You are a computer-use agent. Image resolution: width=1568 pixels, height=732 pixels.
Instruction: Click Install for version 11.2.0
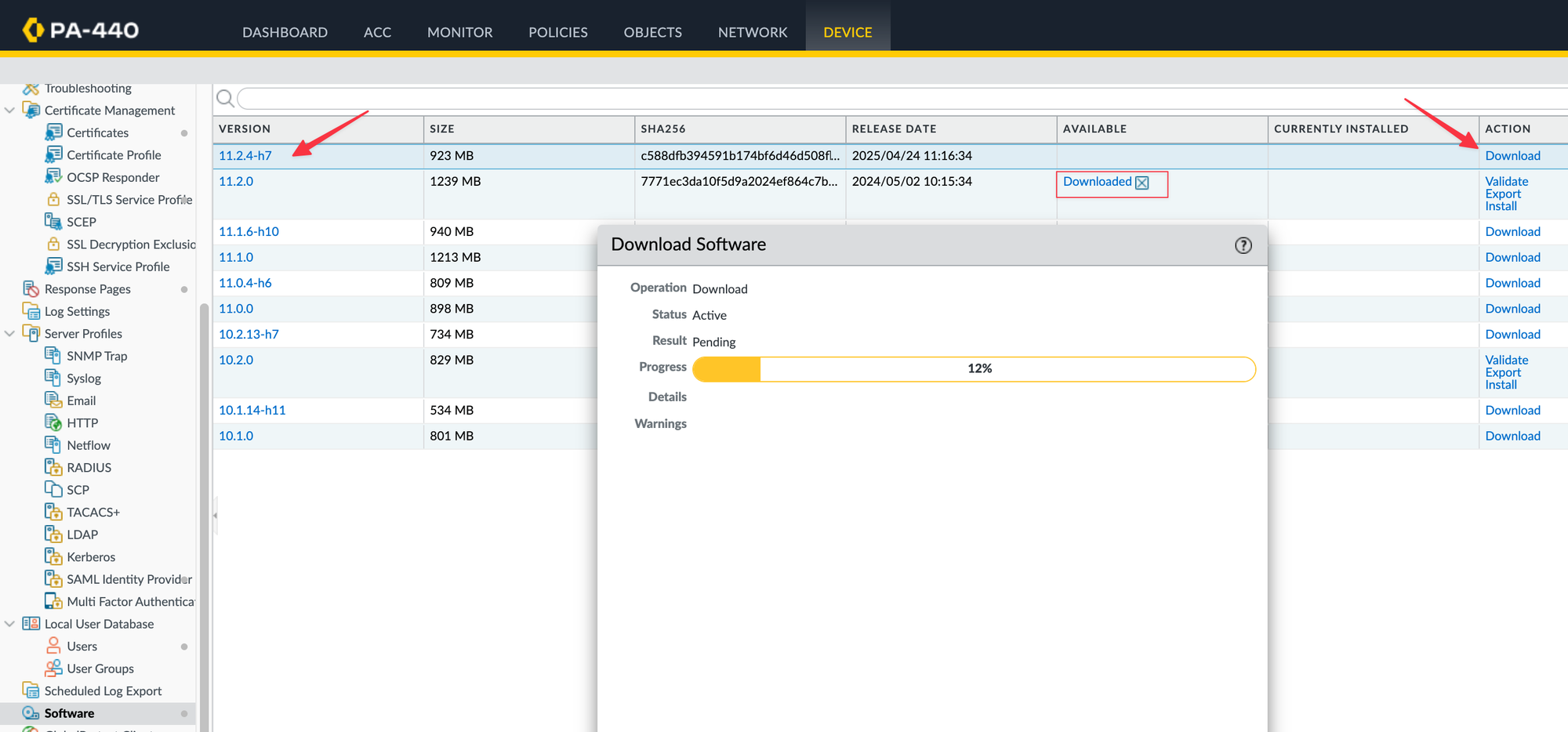(x=1501, y=206)
